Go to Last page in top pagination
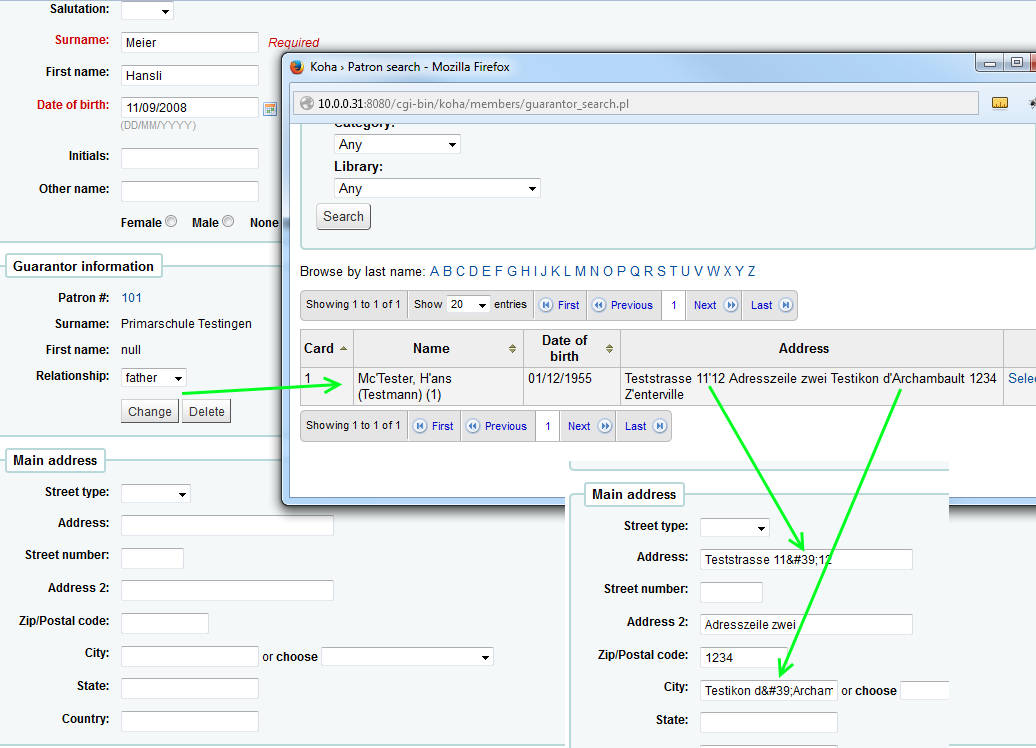This screenshot has height=748, width=1036. (771, 305)
